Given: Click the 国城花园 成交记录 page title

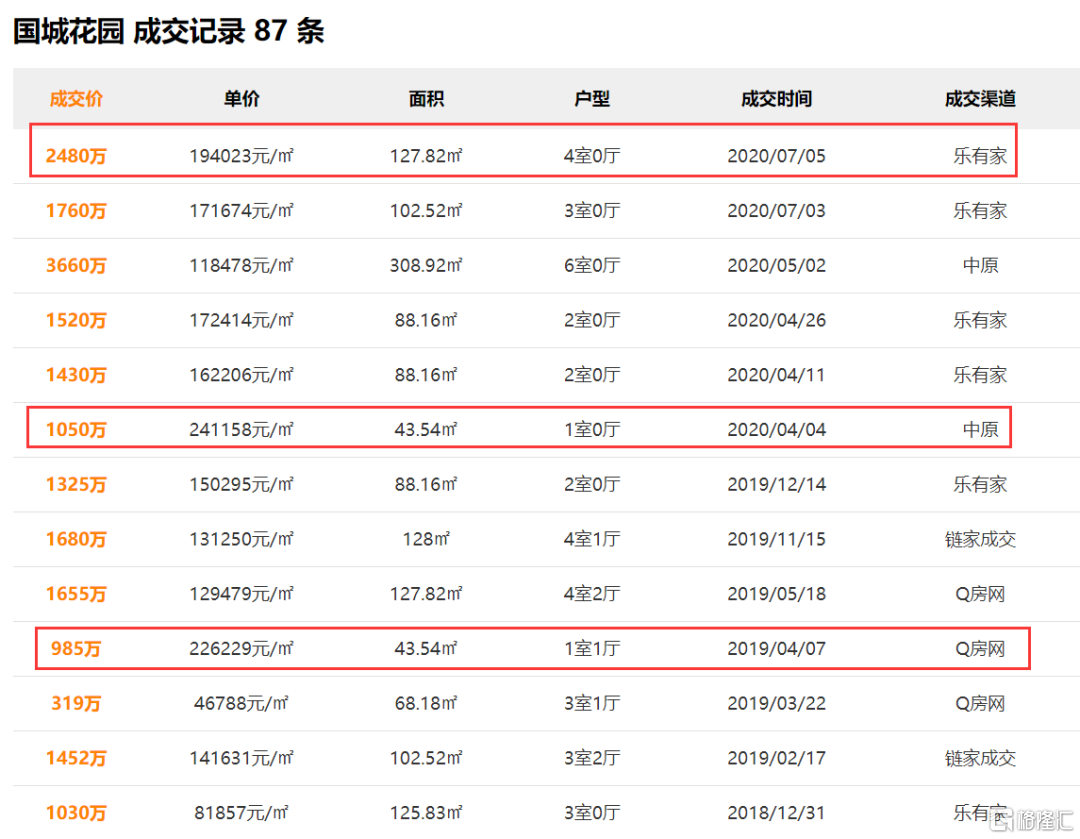Looking at the screenshot, I should pyautogui.click(x=168, y=31).
